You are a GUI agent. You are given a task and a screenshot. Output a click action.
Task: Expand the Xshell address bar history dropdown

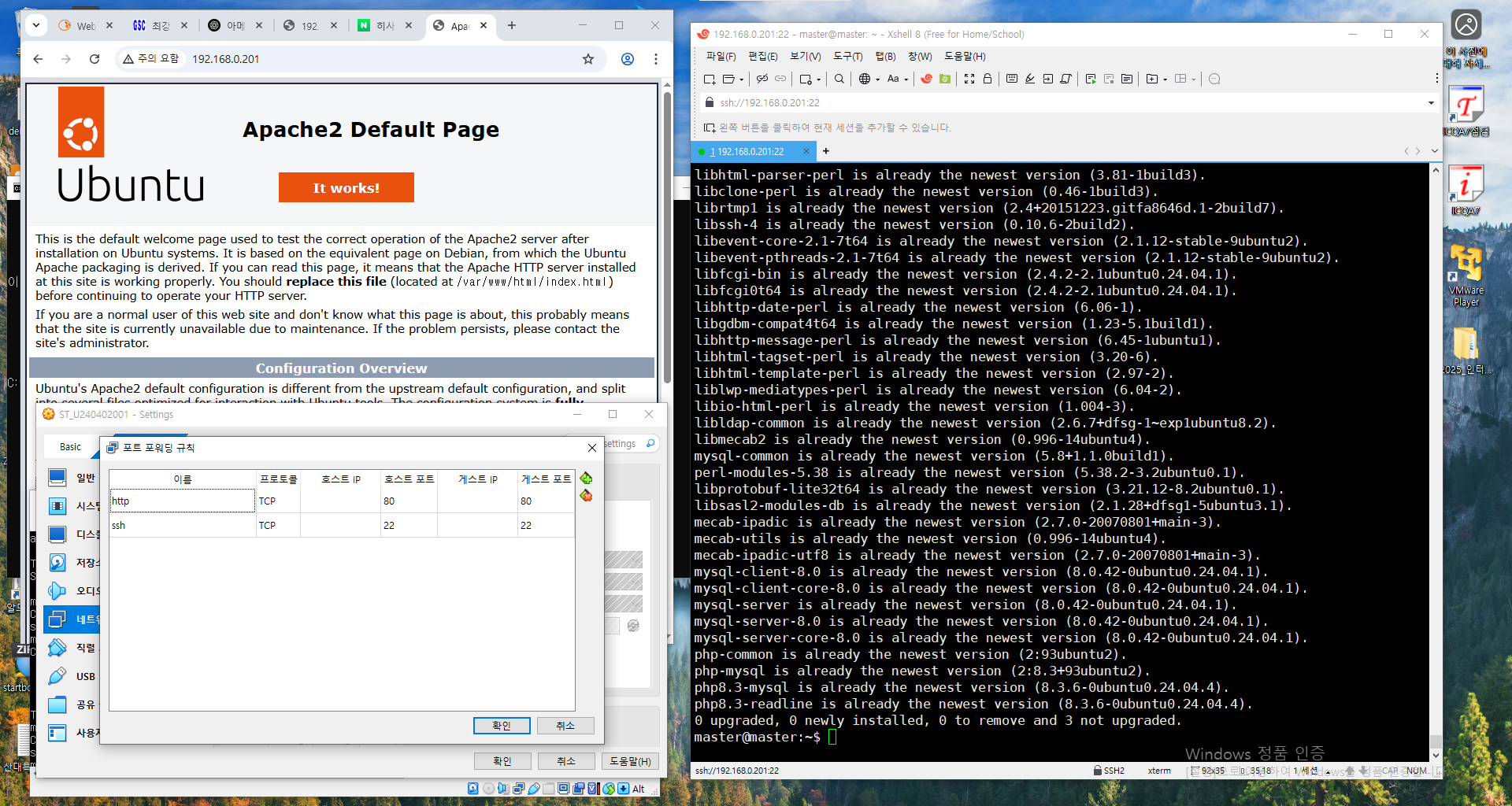click(1431, 103)
